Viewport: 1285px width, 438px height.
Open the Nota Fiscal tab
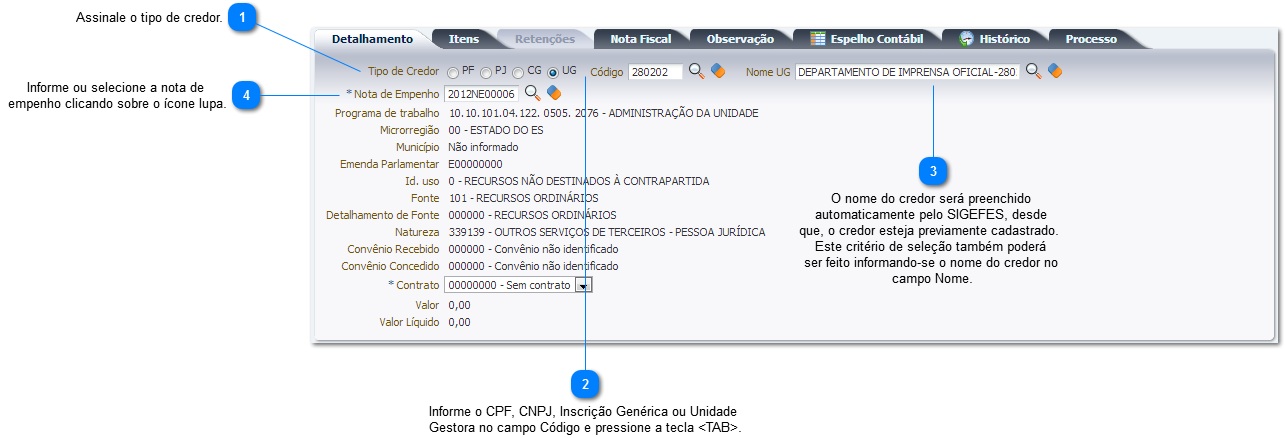(x=640, y=39)
